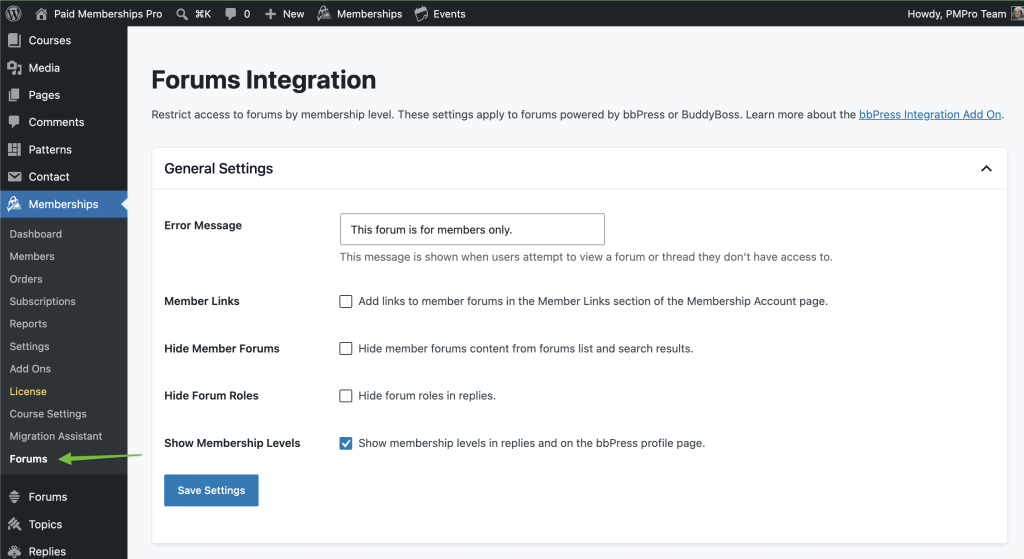1024x559 pixels.
Task: Click the plus New icon in admin bar
Action: point(270,14)
